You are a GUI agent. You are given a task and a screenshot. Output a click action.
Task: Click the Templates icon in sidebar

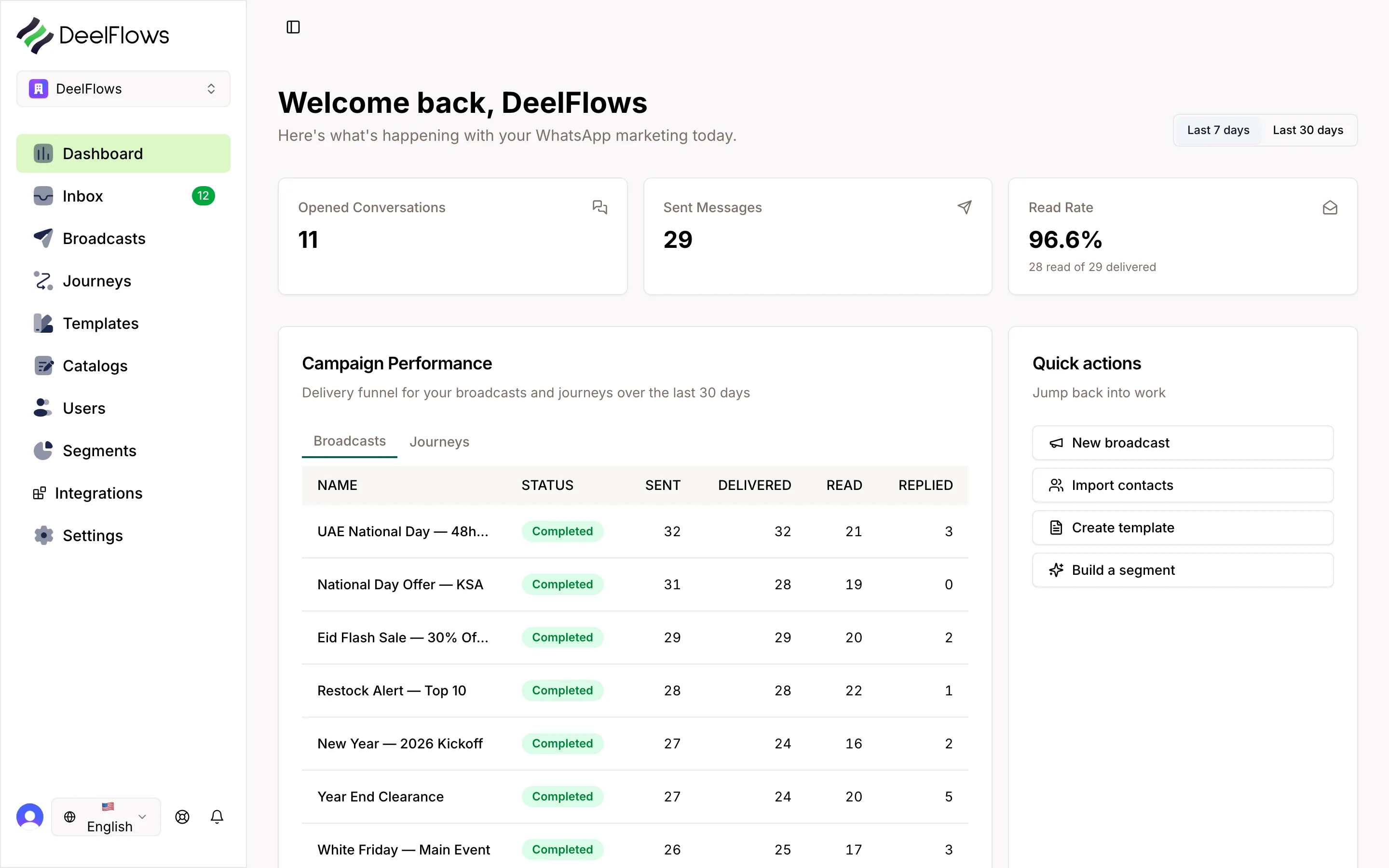[43, 323]
